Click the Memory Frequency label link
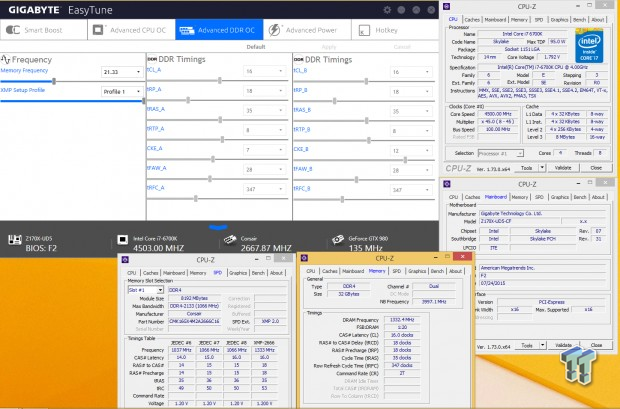This screenshot has width=620, height=409. pos(25,70)
